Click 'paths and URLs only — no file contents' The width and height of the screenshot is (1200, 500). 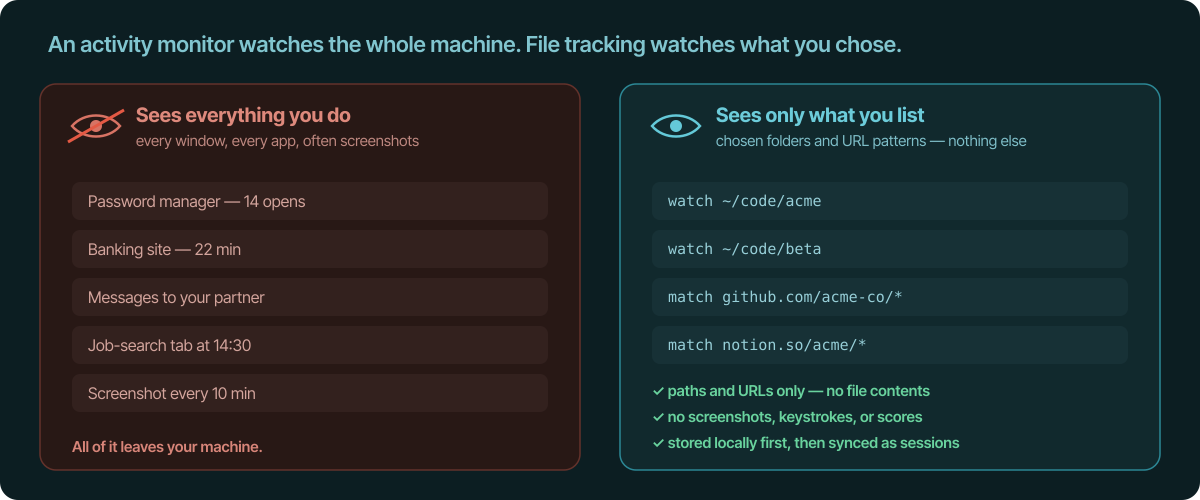click(x=799, y=391)
